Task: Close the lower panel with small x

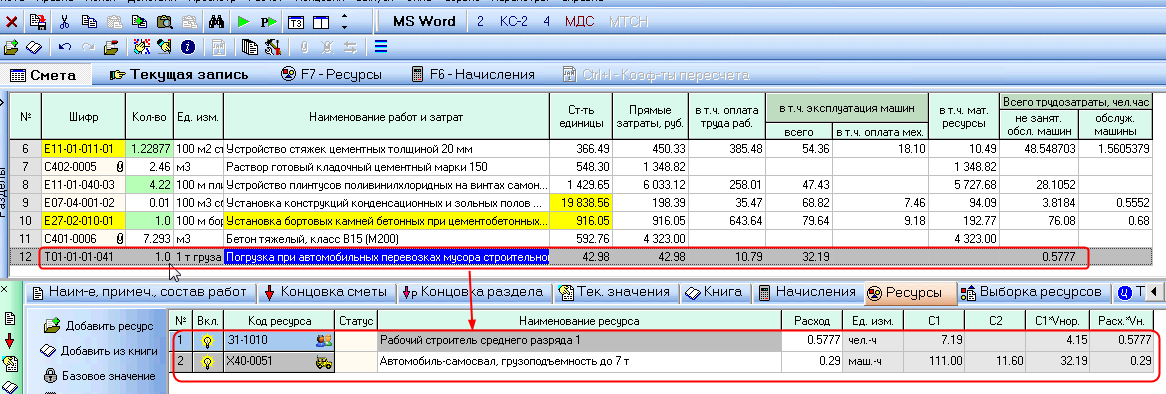Action: (5, 288)
